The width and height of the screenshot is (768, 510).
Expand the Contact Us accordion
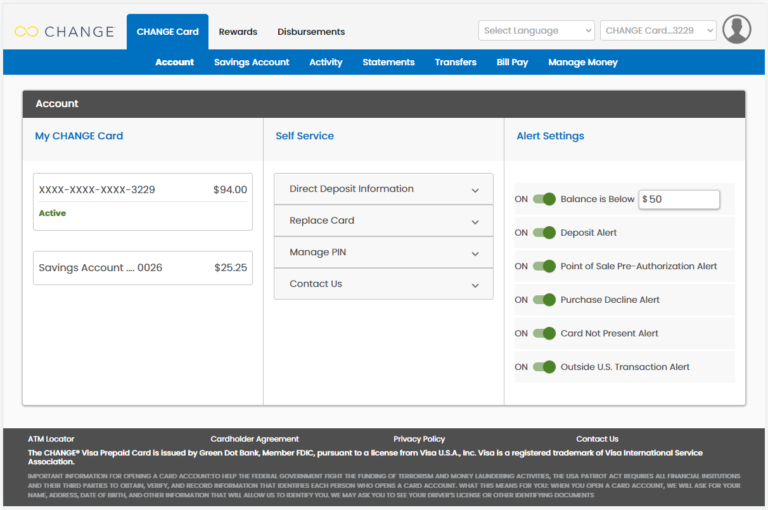[x=383, y=284]
